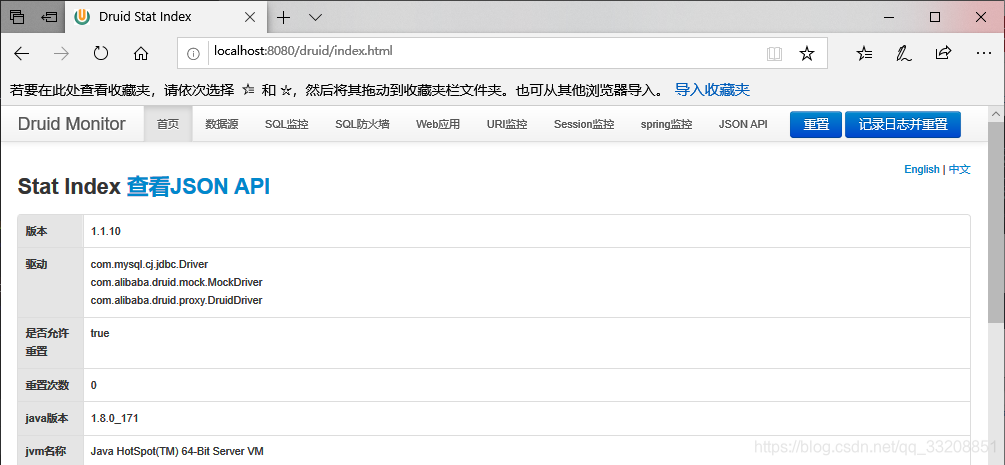1005x465 pixels.
Task: Open the 数据源 menu item
Action: click(222, 124)
